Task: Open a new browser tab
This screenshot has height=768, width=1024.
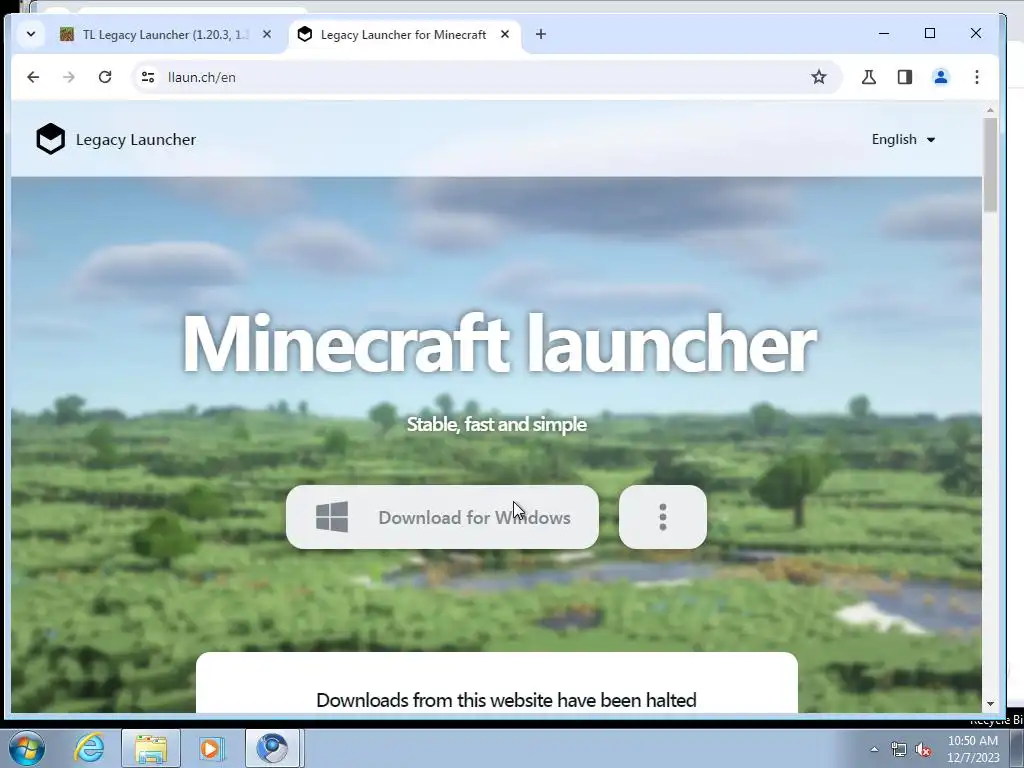Action: click(540, 35)
